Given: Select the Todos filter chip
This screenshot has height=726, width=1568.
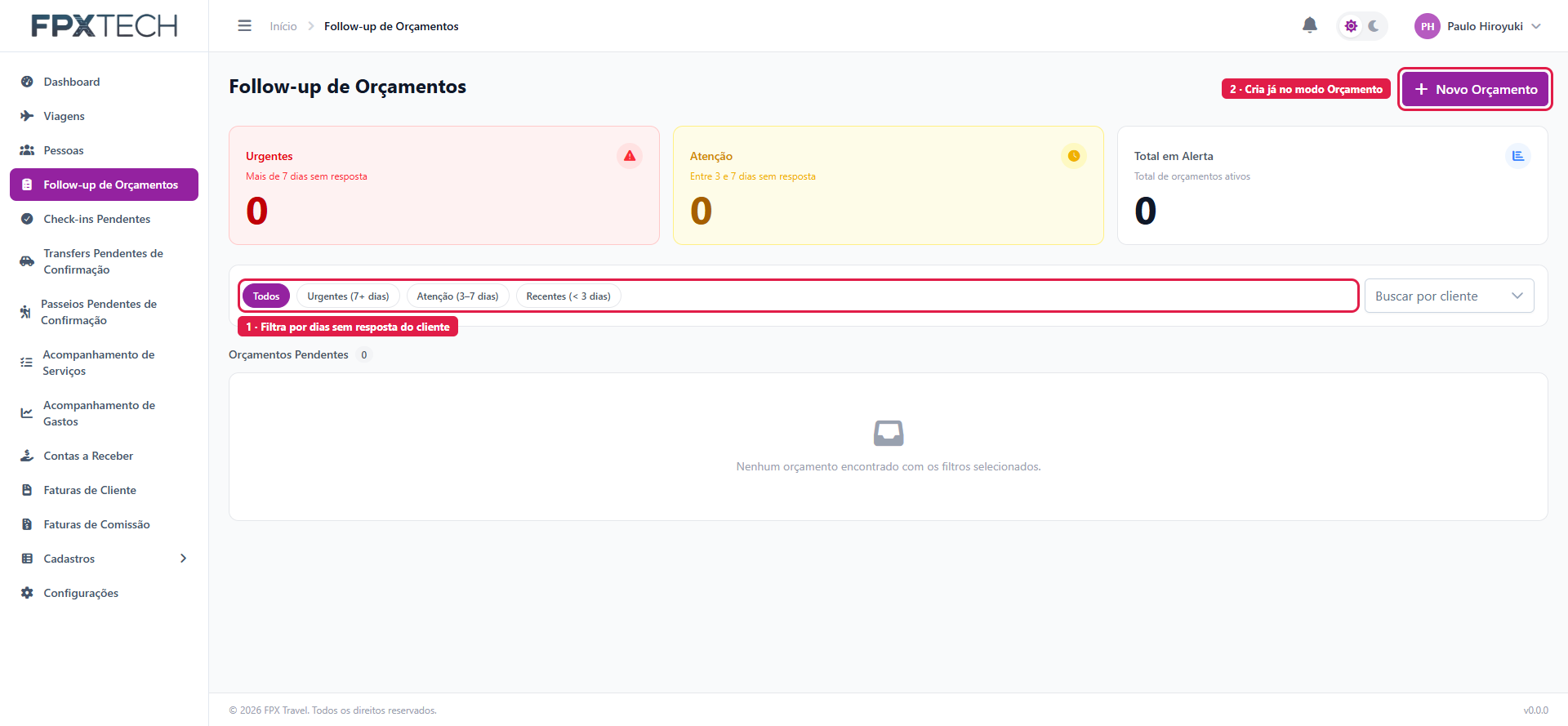Looking at the screenshot, I should [266, 296].
